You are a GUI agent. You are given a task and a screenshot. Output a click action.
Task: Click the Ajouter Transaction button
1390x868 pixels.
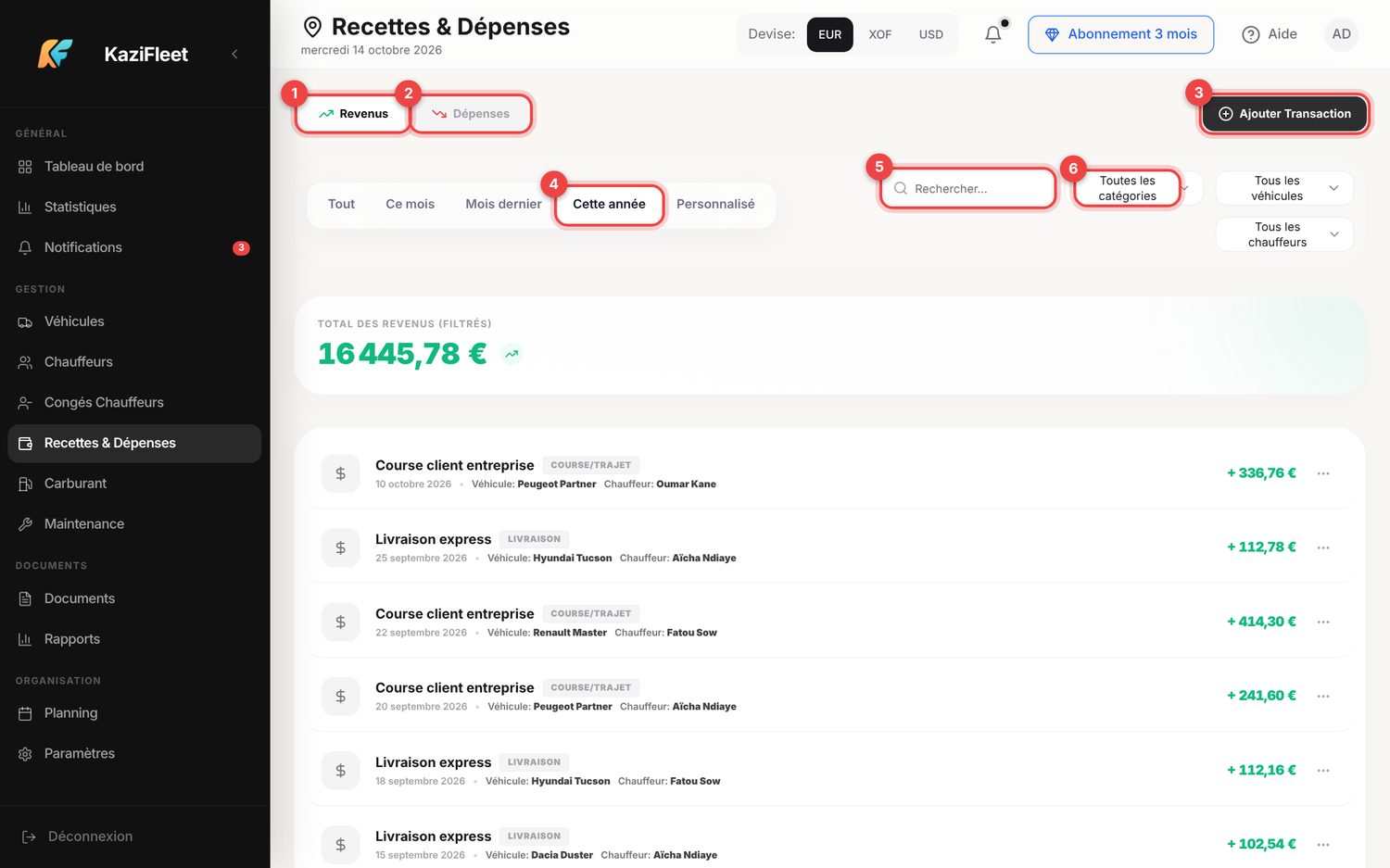click(x=1284, y=114)
